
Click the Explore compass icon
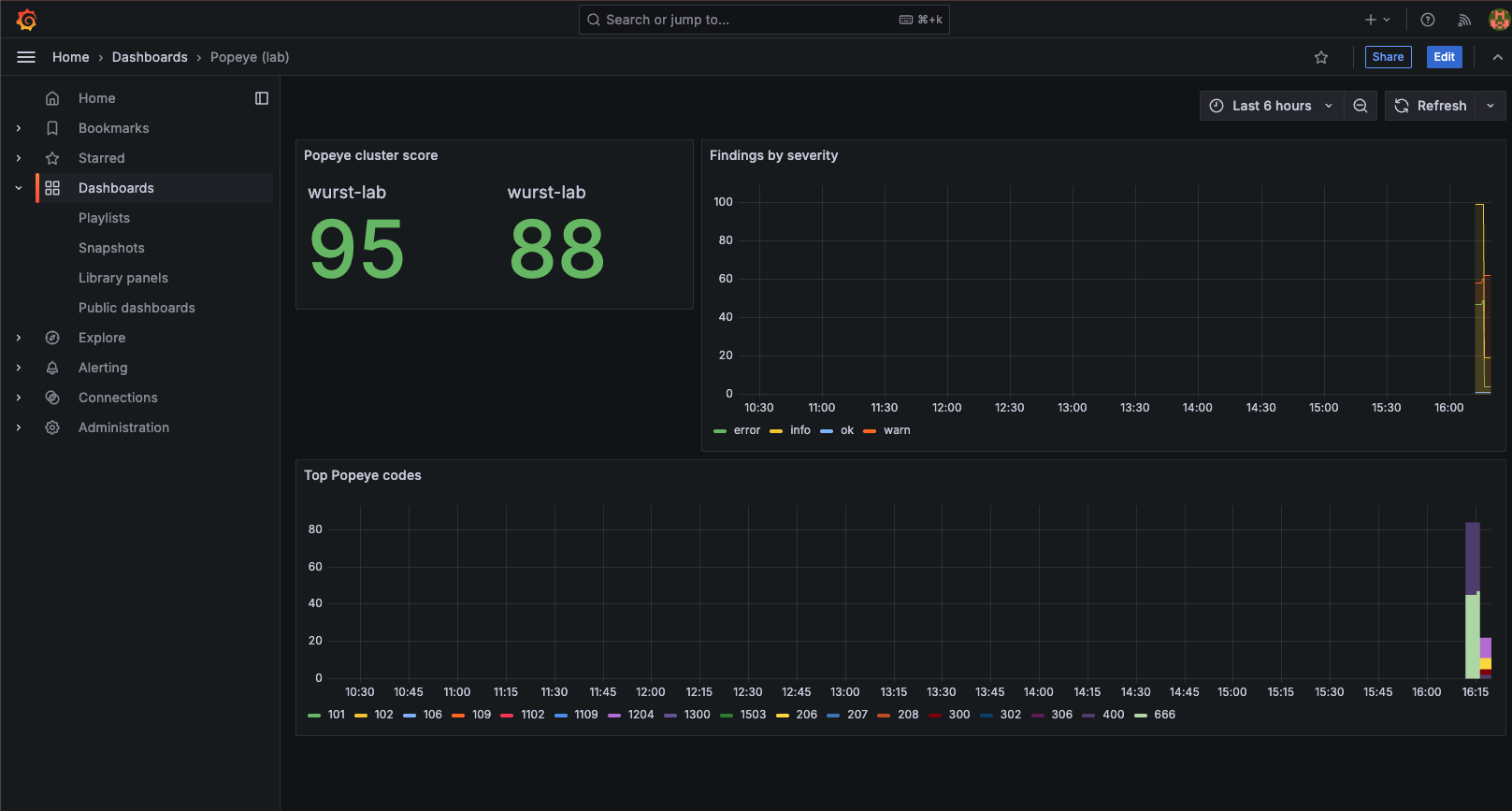(x=52, y=338)
